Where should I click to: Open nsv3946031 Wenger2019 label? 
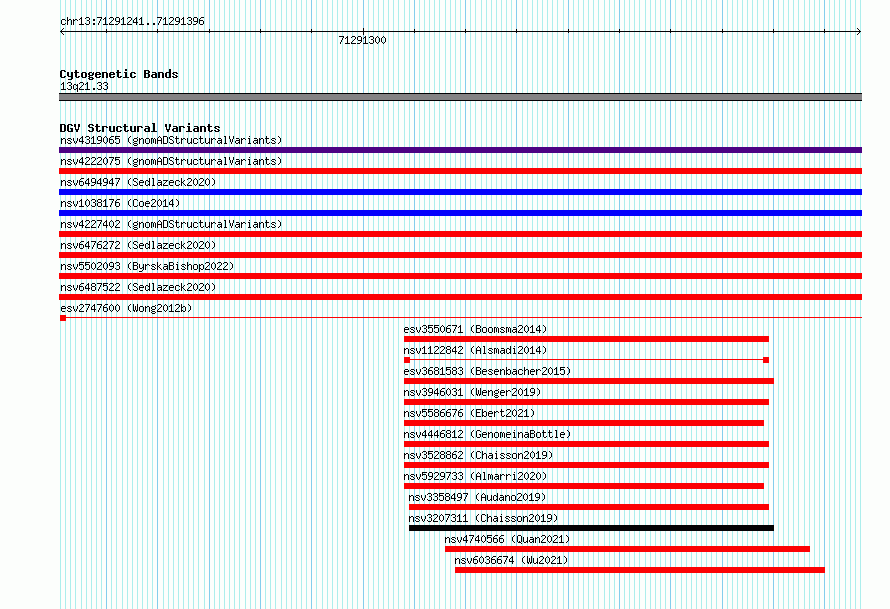click(472, 392)
